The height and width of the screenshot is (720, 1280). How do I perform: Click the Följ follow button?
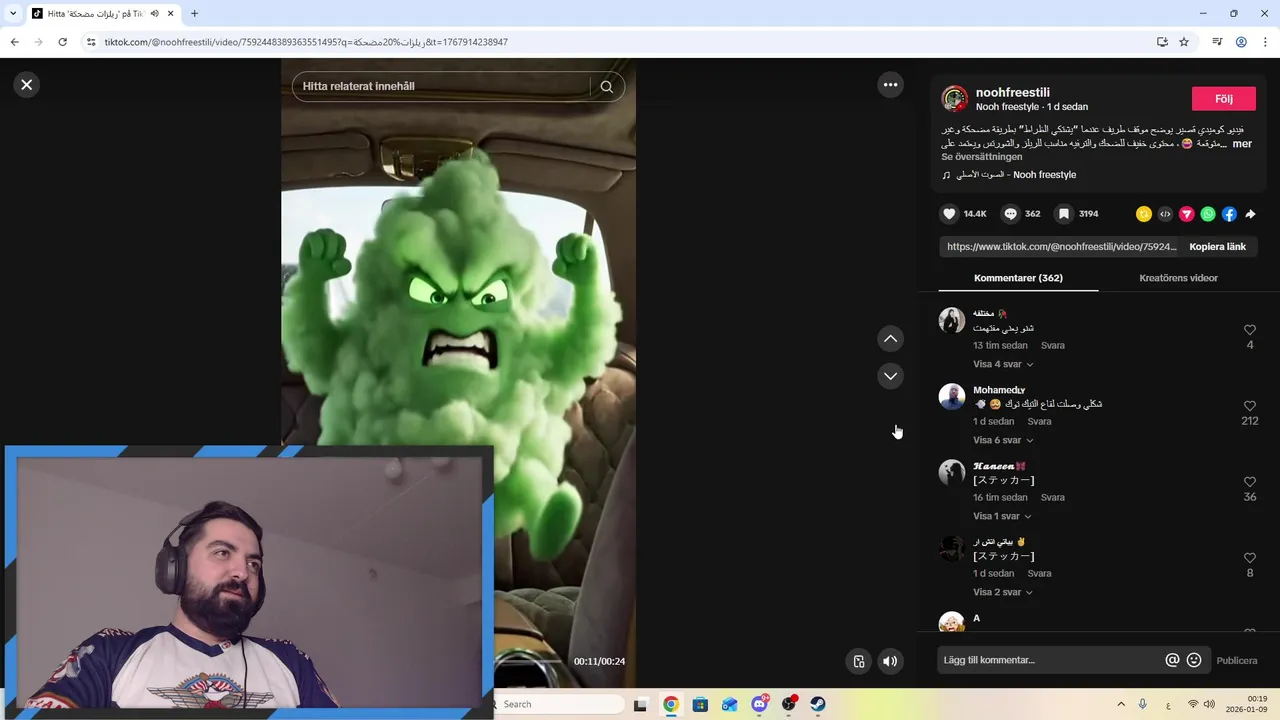pyautogui.click(x=1224, y=99)
